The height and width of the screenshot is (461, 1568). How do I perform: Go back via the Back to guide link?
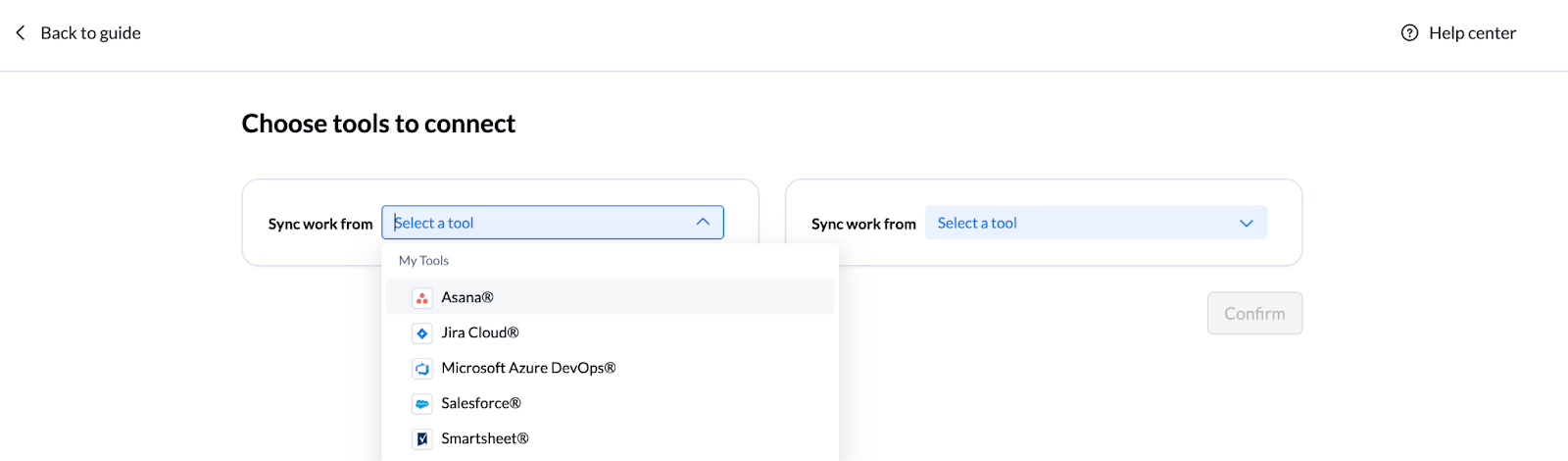tap(90, 33)
